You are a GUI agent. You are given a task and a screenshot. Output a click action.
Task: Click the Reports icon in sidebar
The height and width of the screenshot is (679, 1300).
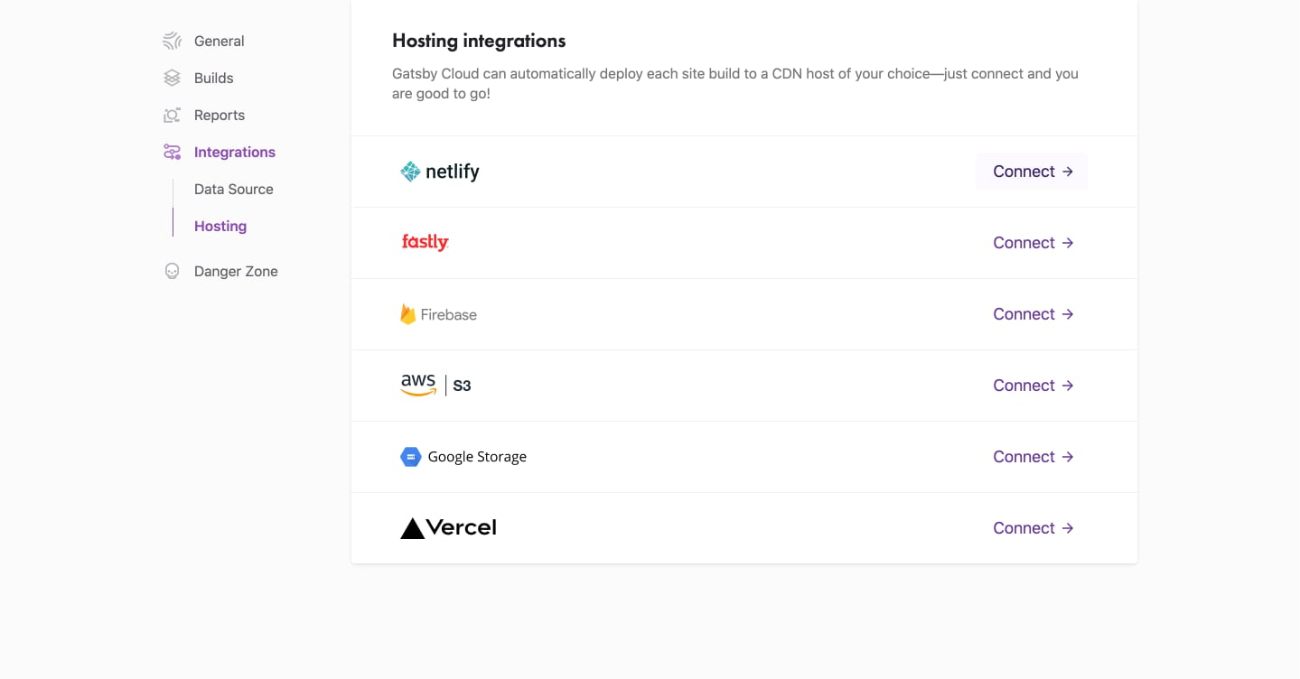tap(172, 115)
